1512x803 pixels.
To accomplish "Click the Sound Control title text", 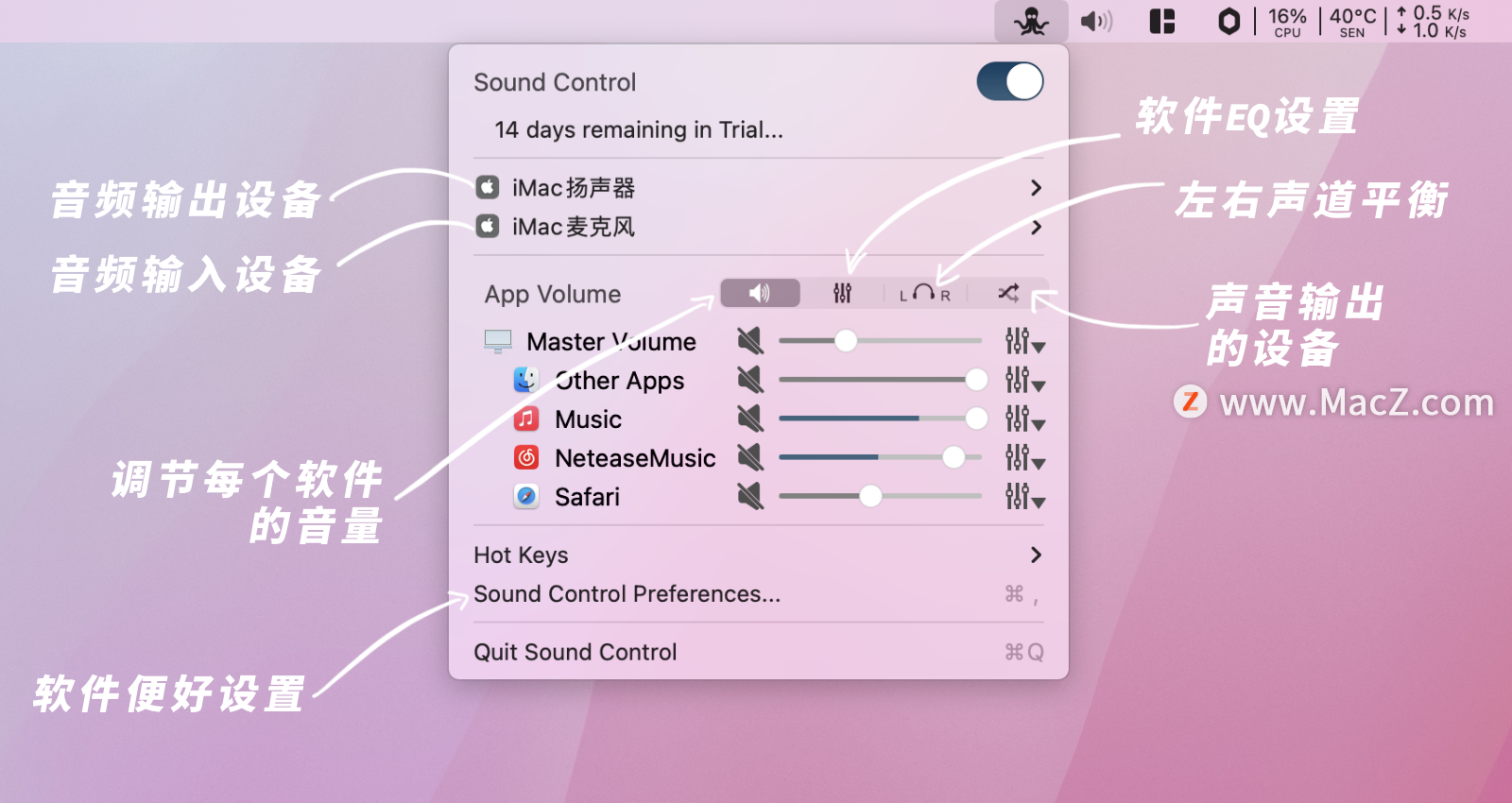I will click(x=555, y=82).
